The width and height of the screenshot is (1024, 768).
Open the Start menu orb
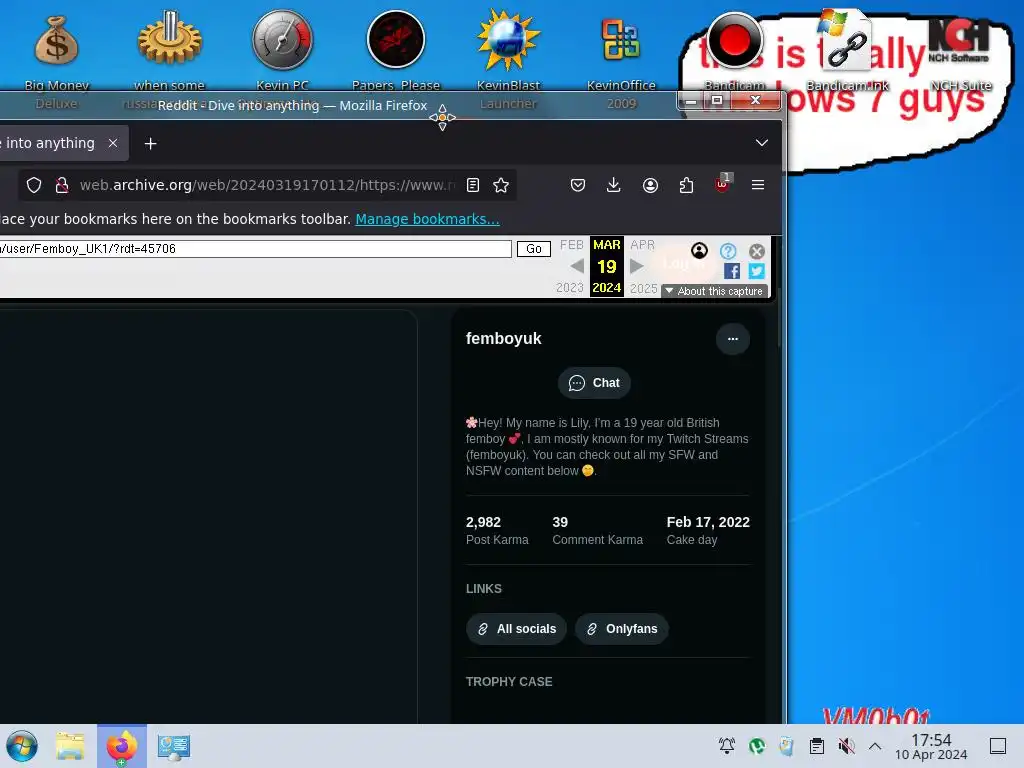point(22,746)
